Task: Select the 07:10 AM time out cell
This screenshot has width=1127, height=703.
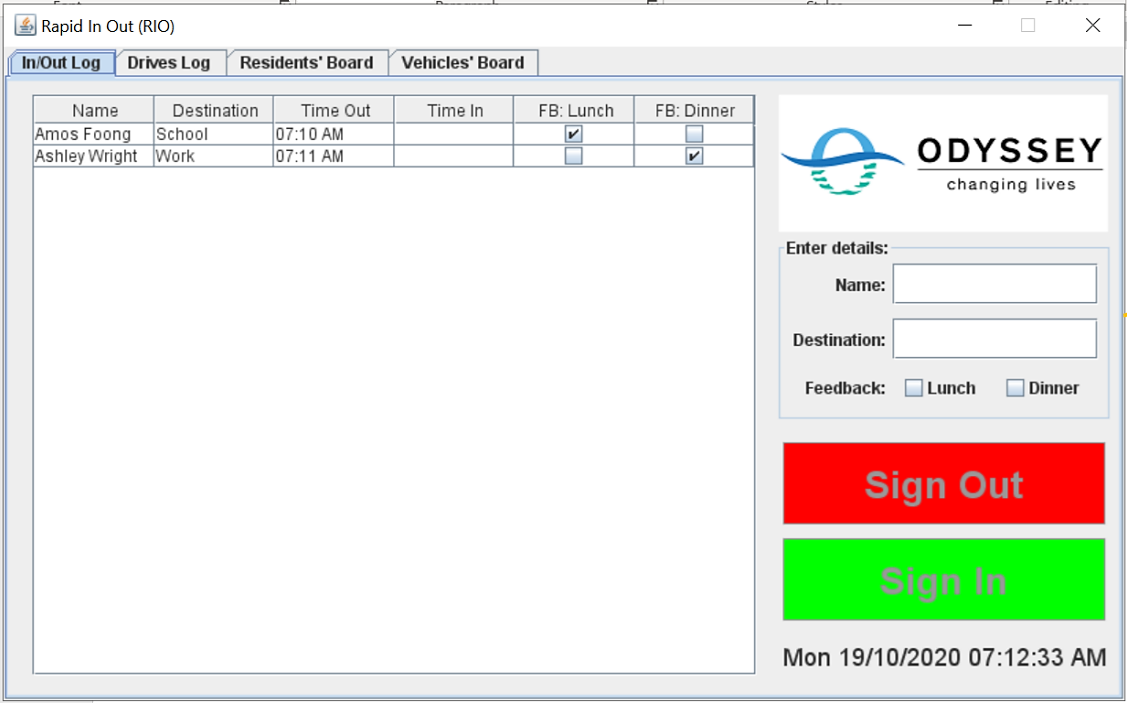Action: coord(334,134)
